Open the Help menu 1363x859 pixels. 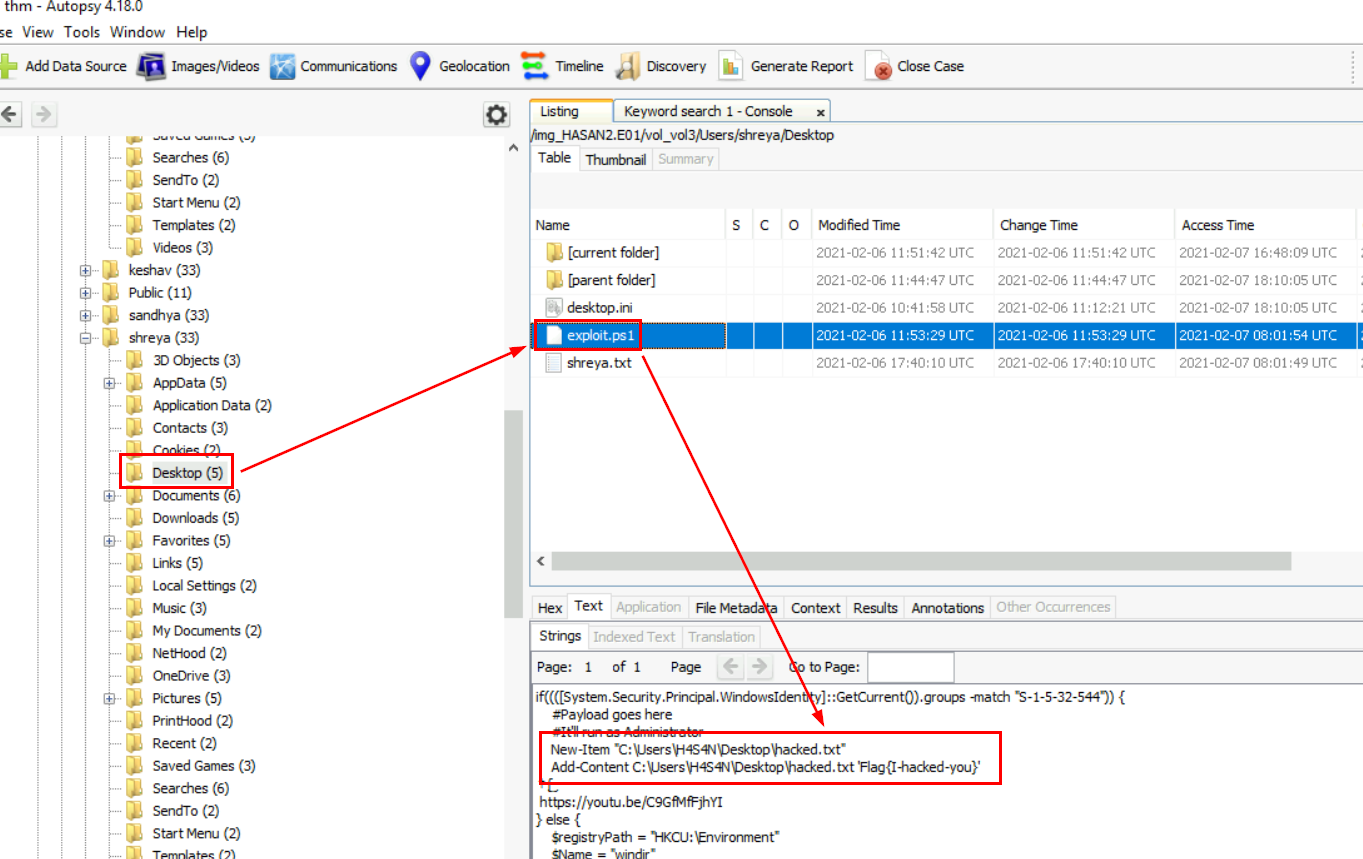(192, 32)
